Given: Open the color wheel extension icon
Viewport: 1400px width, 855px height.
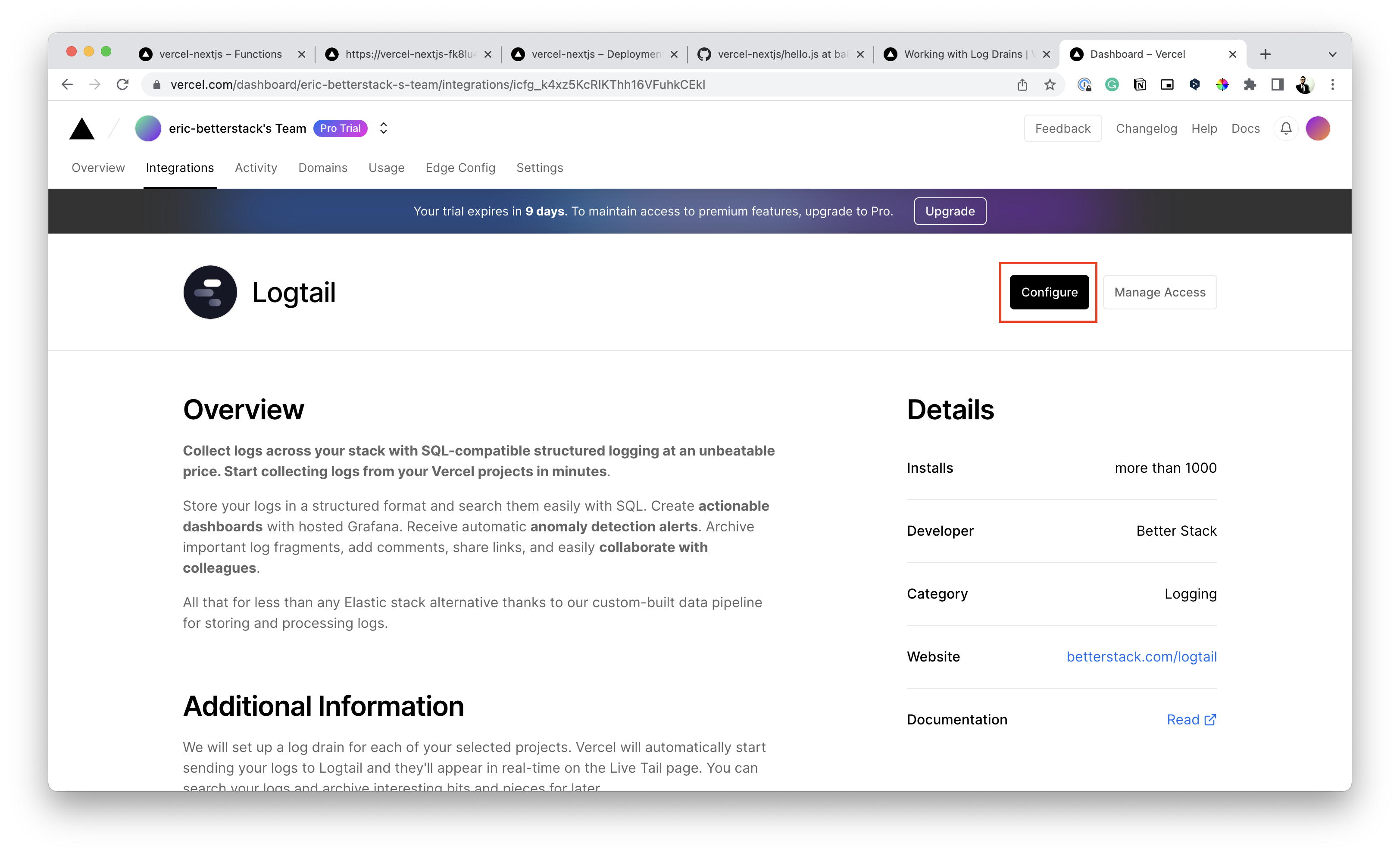Looking at the screenshot, I should tap(1222, 84).
